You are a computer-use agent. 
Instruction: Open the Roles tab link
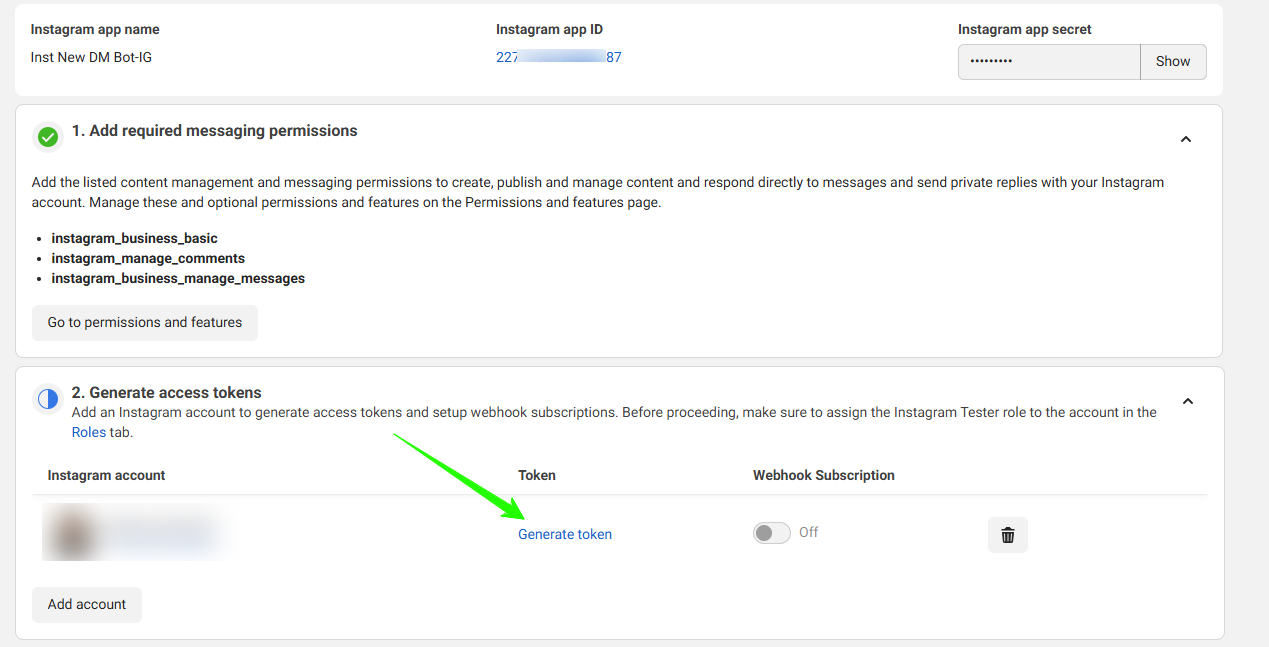[x=89, y=432]
